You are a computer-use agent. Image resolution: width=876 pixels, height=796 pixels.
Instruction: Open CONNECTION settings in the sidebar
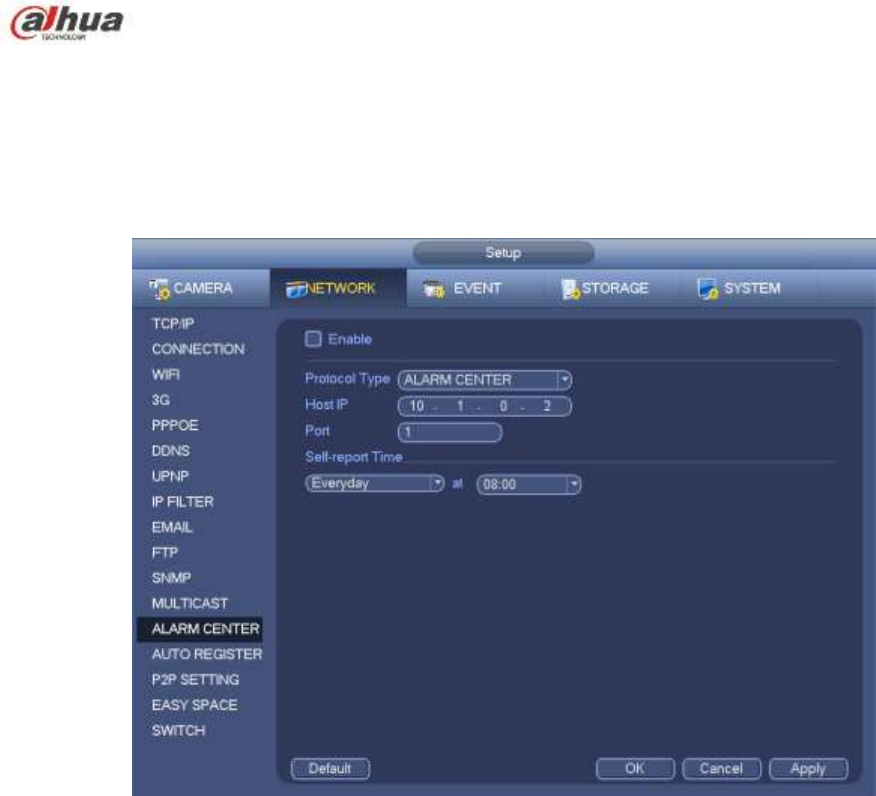tap(198, 349)
